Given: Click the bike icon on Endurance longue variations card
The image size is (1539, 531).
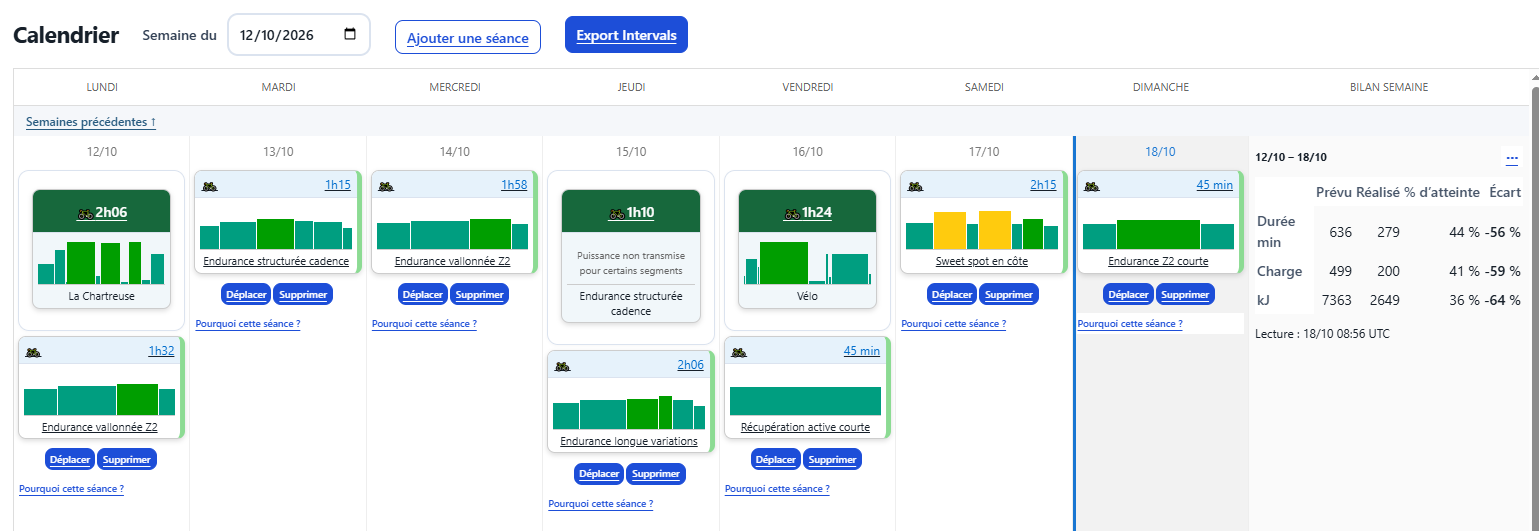Looking at the screenshot, I should (563, 366).
